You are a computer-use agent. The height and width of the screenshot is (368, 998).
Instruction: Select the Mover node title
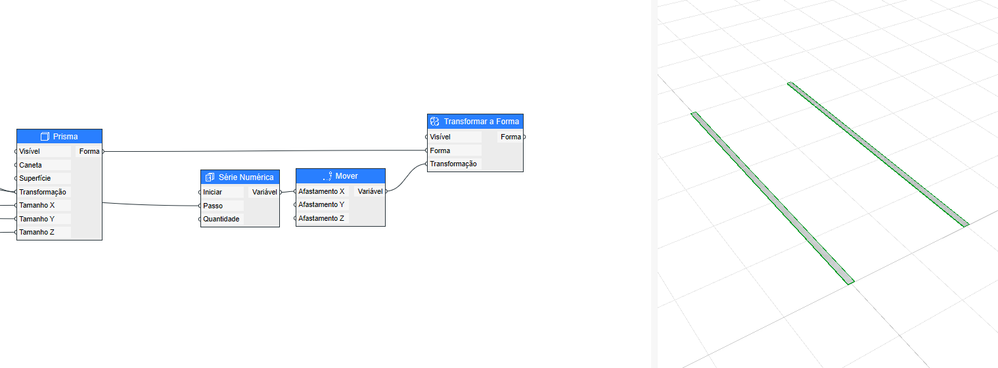pyautogui.click(x=347, y=176)
